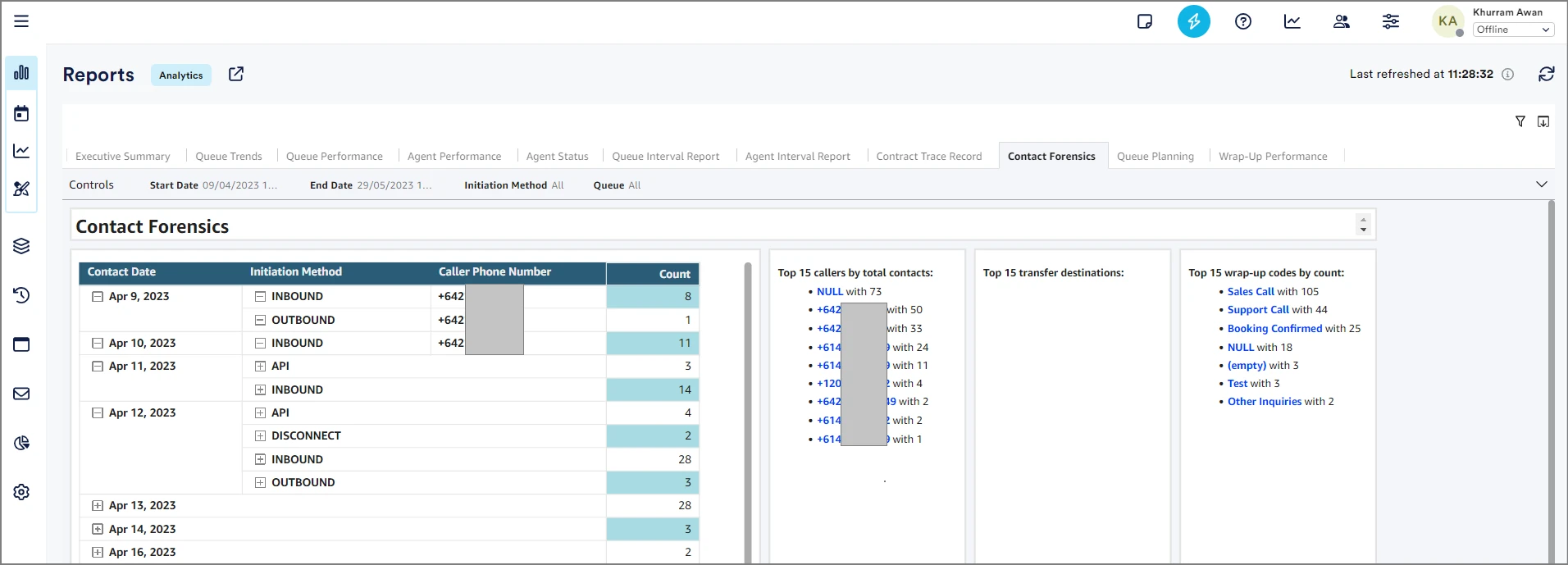Open the notes icon in top bar
The image size is (1568, 565).
[1145, 22]
